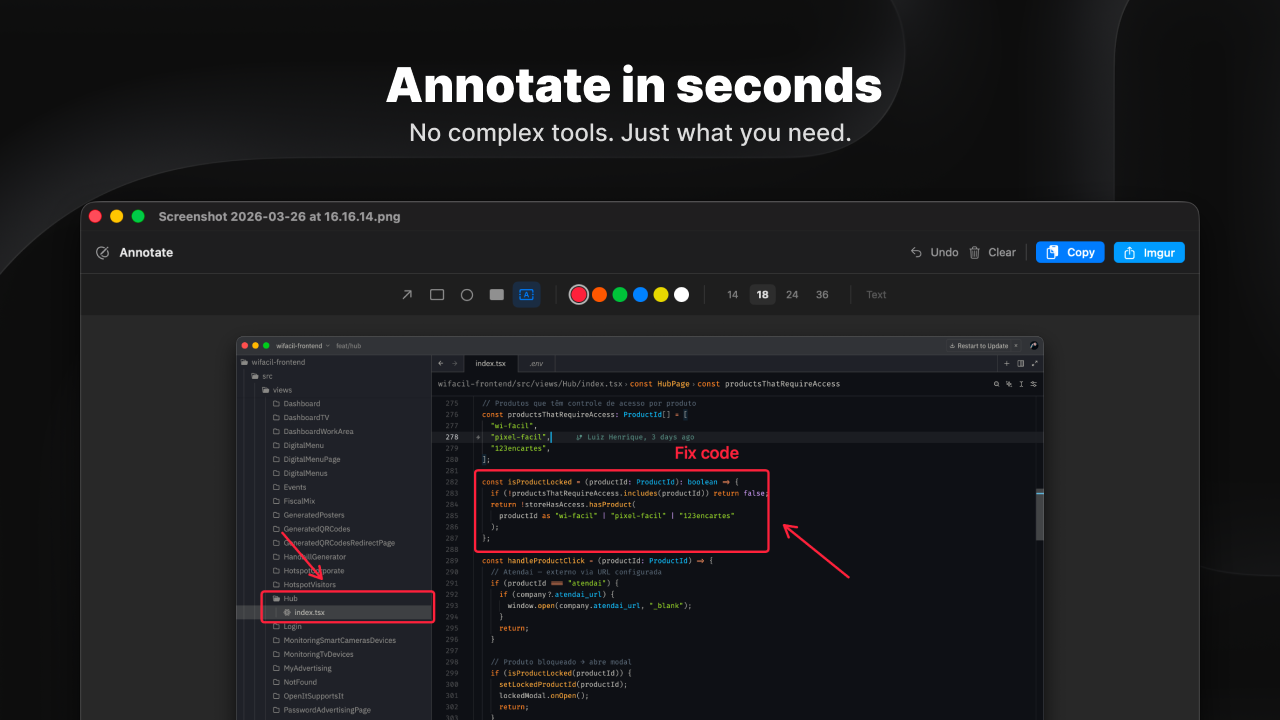Select the filled rectangle tool

point(497,295)
